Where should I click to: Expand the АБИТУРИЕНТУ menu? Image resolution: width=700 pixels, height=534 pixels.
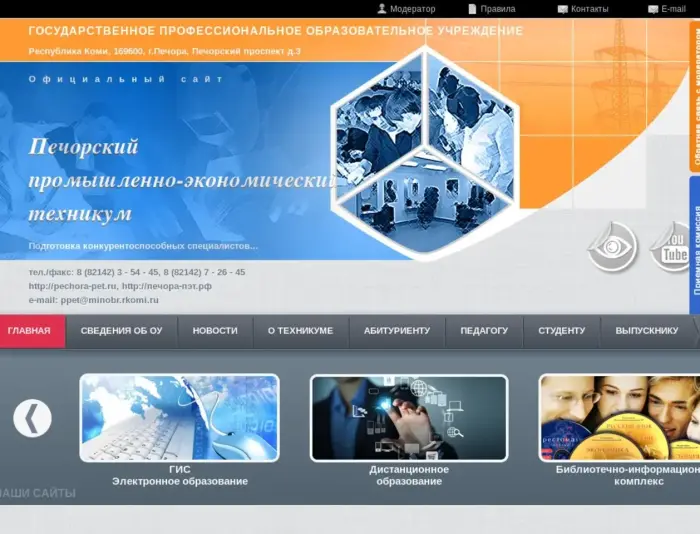click(x=397, y=331)
